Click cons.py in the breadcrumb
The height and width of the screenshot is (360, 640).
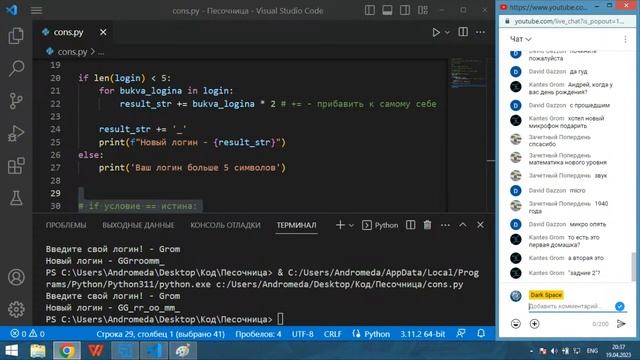(72, 52)
